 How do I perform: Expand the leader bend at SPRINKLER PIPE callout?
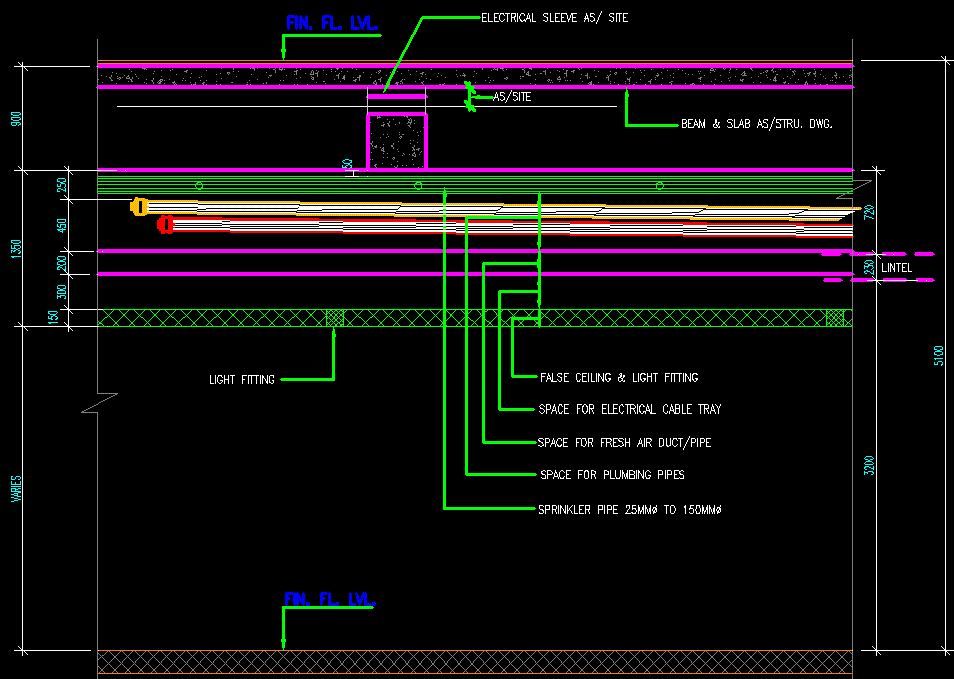coord(444,508)
